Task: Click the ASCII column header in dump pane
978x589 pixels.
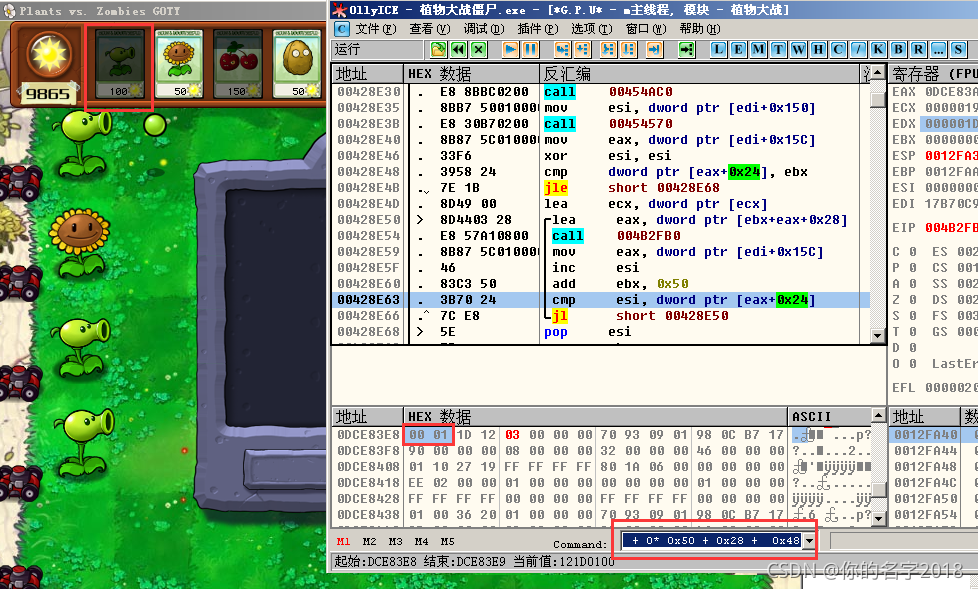Action: [x=828, y=416]
